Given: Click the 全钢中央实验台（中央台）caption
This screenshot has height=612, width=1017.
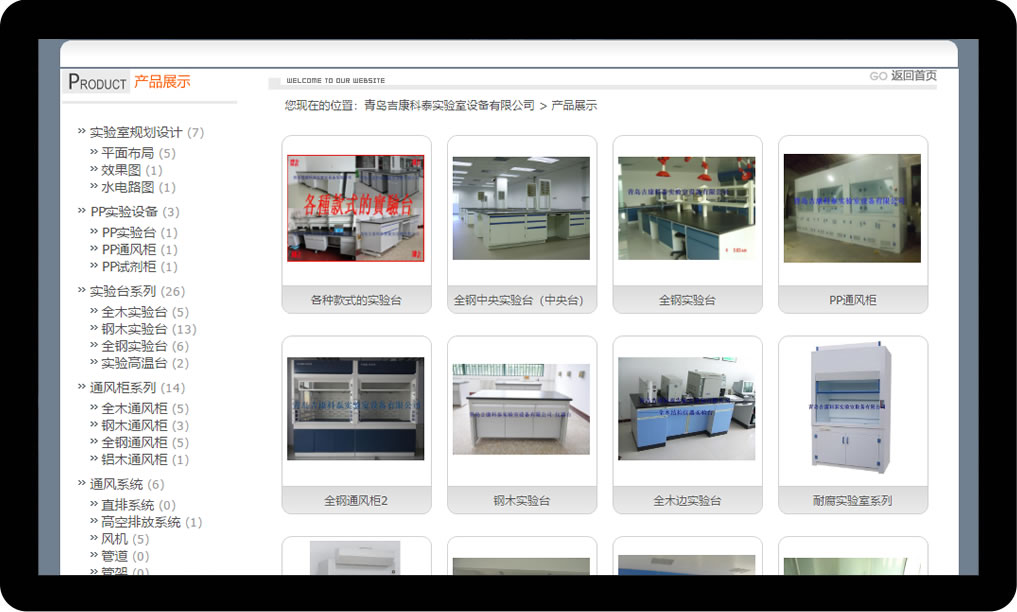Looking at the screenshot, I should tap(519, 300).
